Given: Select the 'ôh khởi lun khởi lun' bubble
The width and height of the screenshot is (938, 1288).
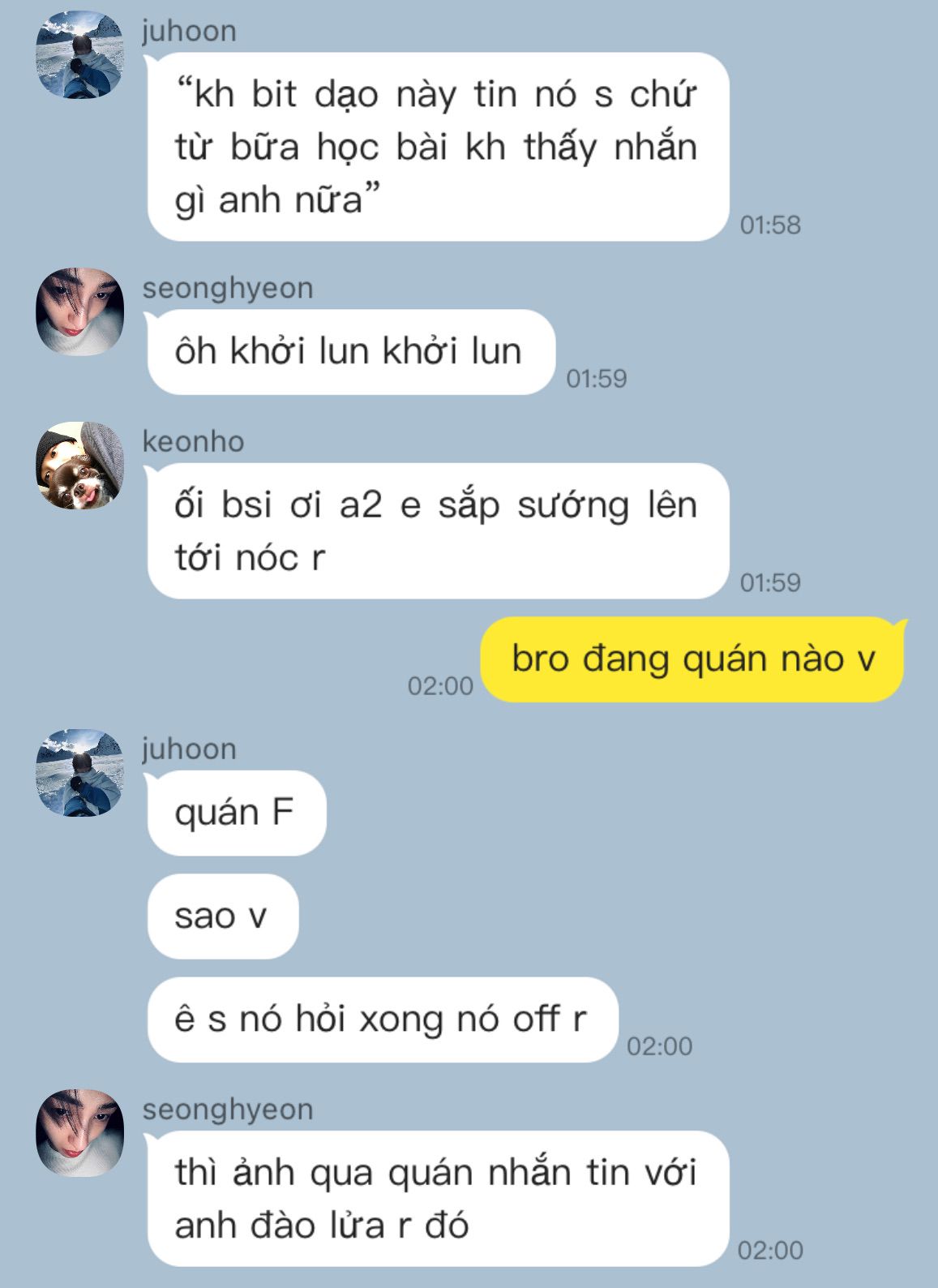Looking at the screenshot, I should pyautogui.click(x=350, y=352).
